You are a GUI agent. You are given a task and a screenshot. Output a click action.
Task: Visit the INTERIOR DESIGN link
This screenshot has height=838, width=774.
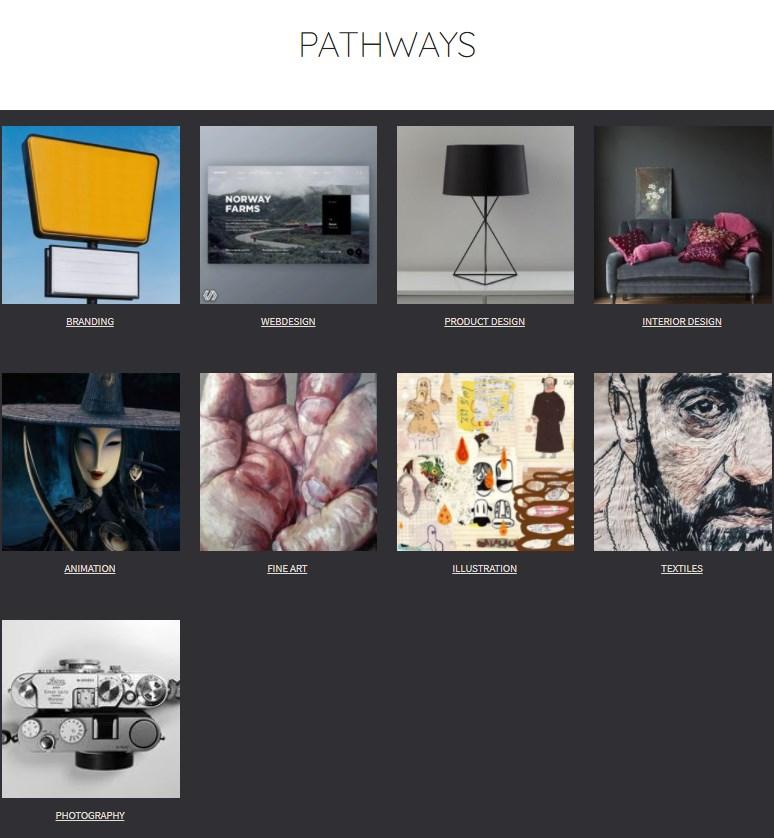(x=682, y=322)
